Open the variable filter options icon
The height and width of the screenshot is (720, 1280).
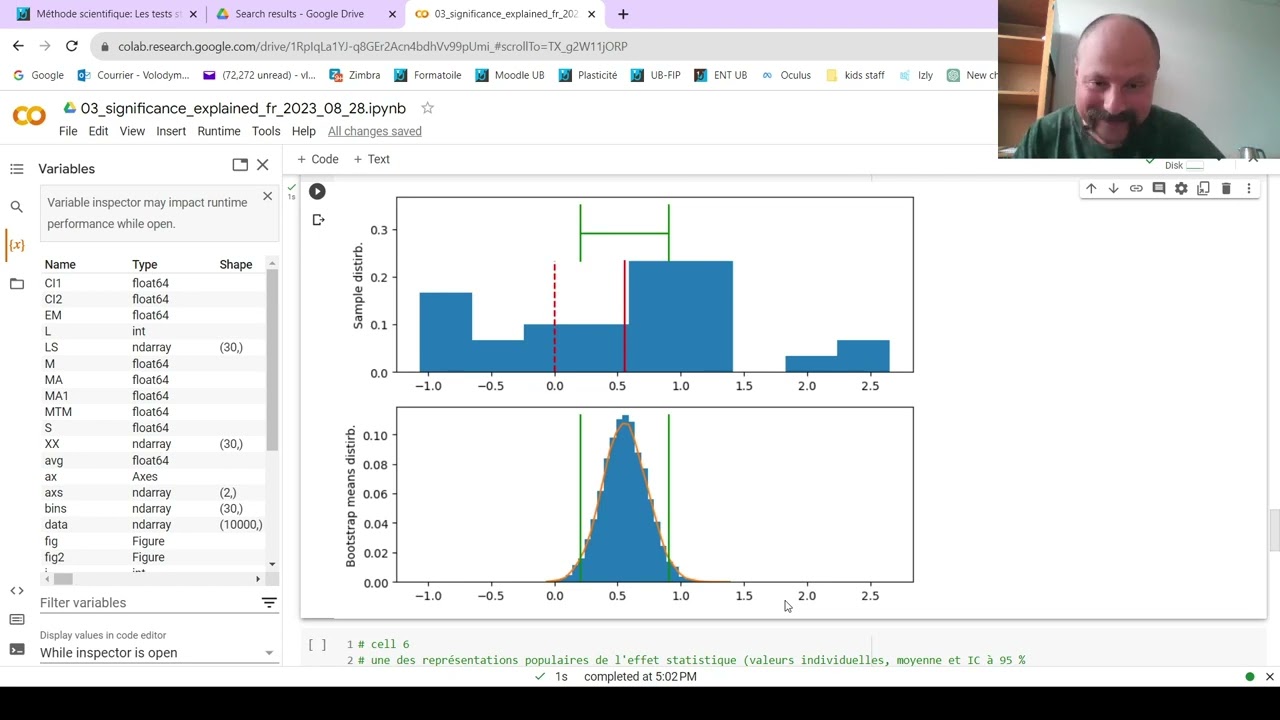pyautogui.click(x=269, y=602)
